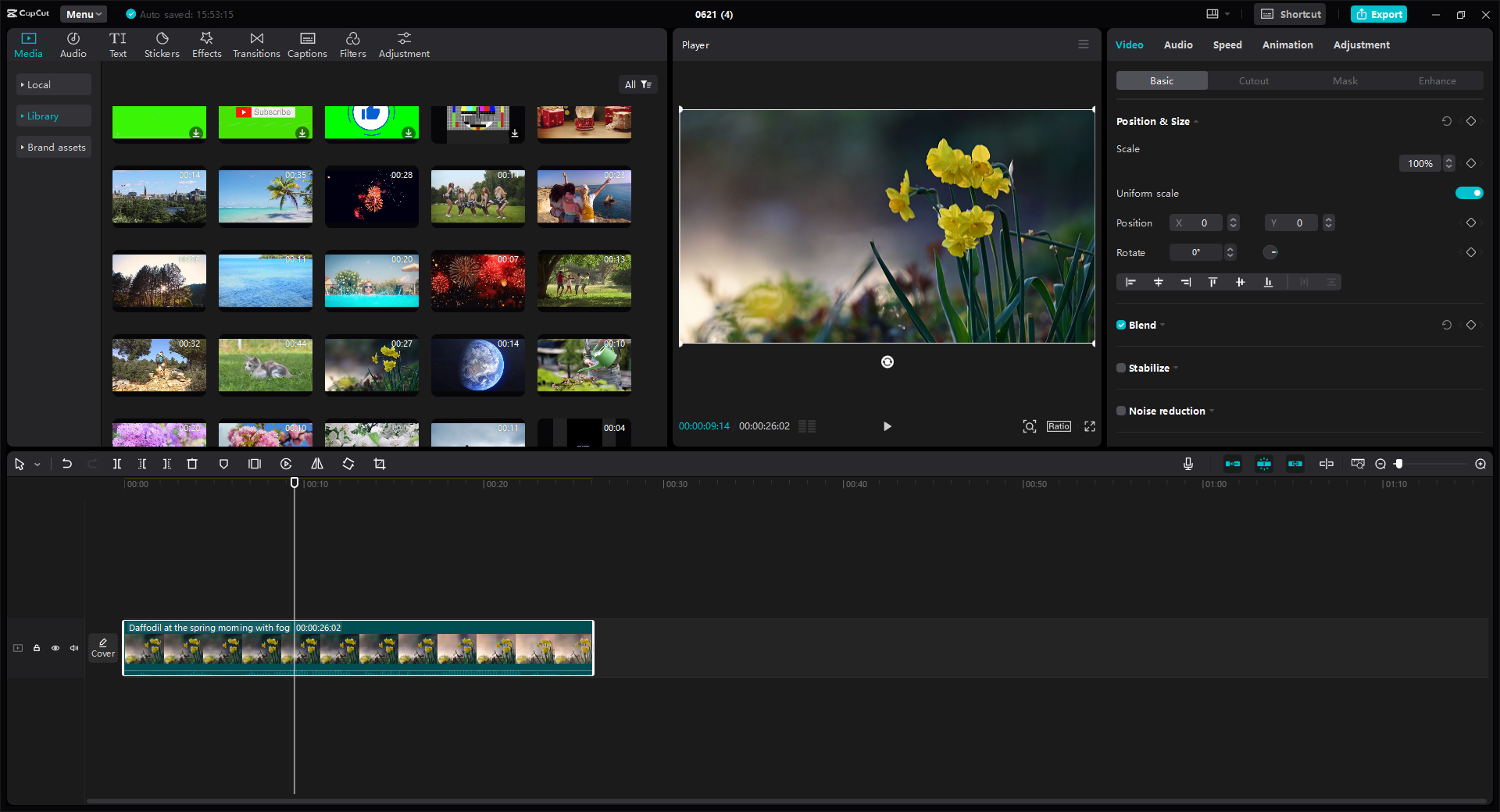Viewport: 1500px width, 812px height.
Task: Open the Filters panel
Action: [x=352, y=45]
